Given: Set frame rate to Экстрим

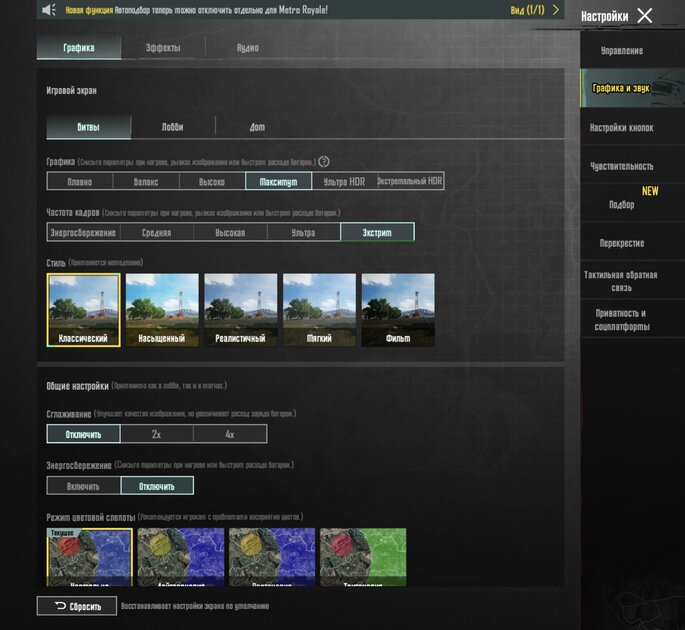Looking at the screenshot, I should (x=377, y=232).
